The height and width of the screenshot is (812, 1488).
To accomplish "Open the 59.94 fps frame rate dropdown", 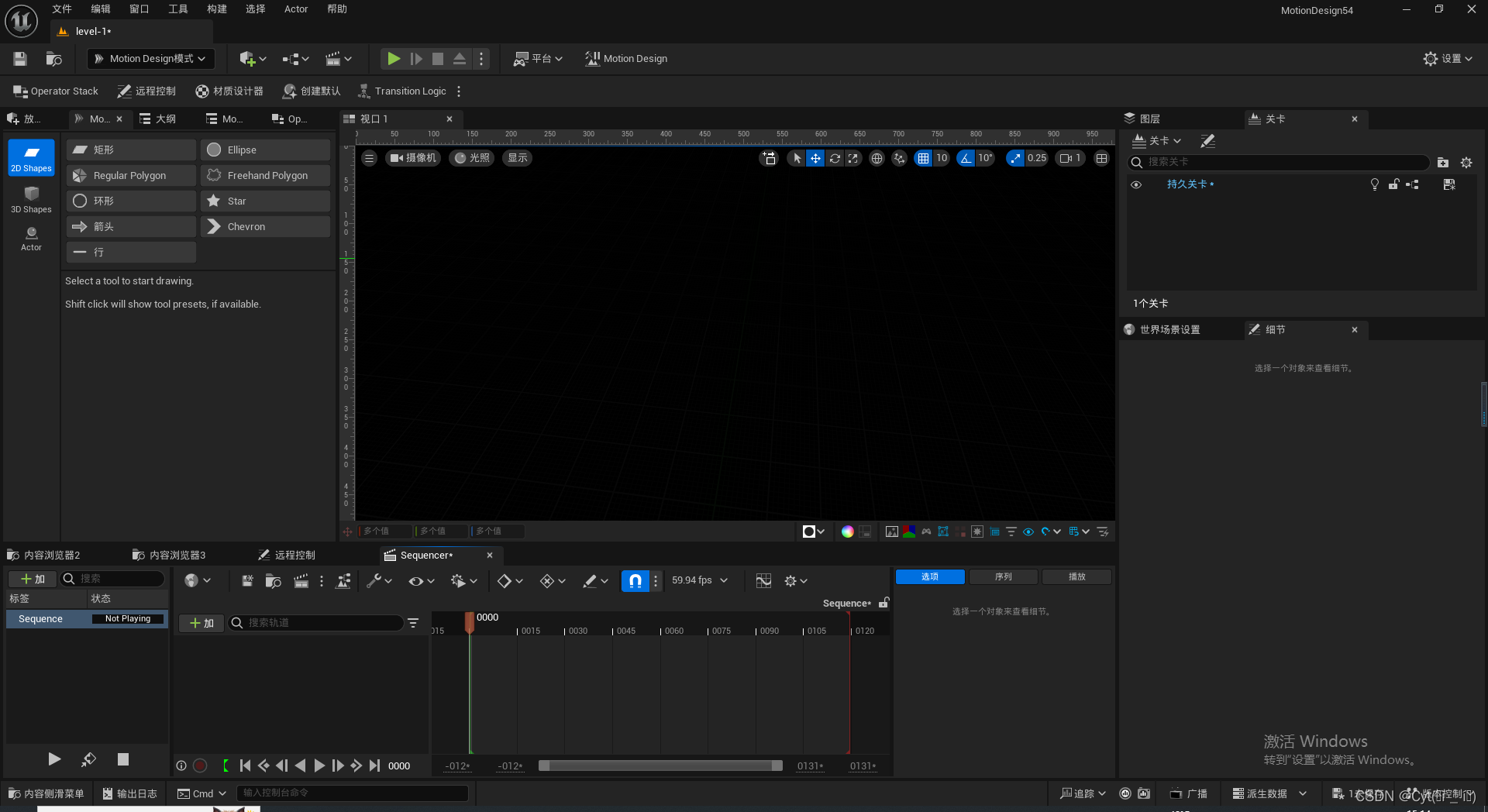I will [698, 580].
